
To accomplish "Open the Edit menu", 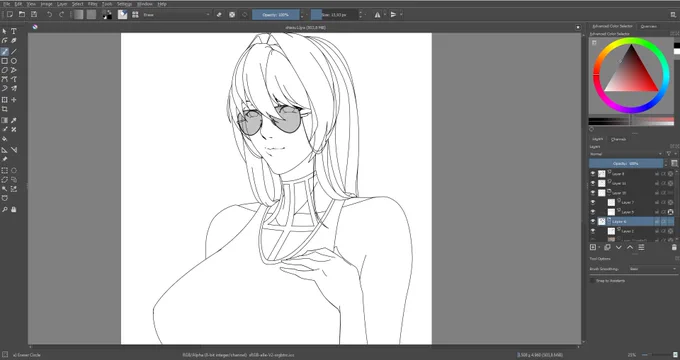I will [x=18, y=4].
